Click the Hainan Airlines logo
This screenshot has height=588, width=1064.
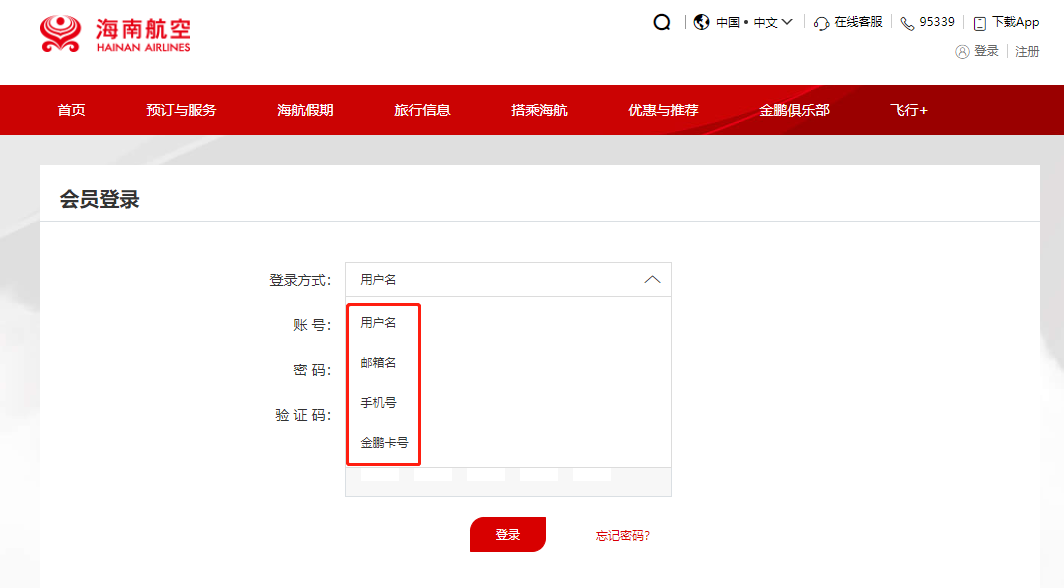pos(115,35)
